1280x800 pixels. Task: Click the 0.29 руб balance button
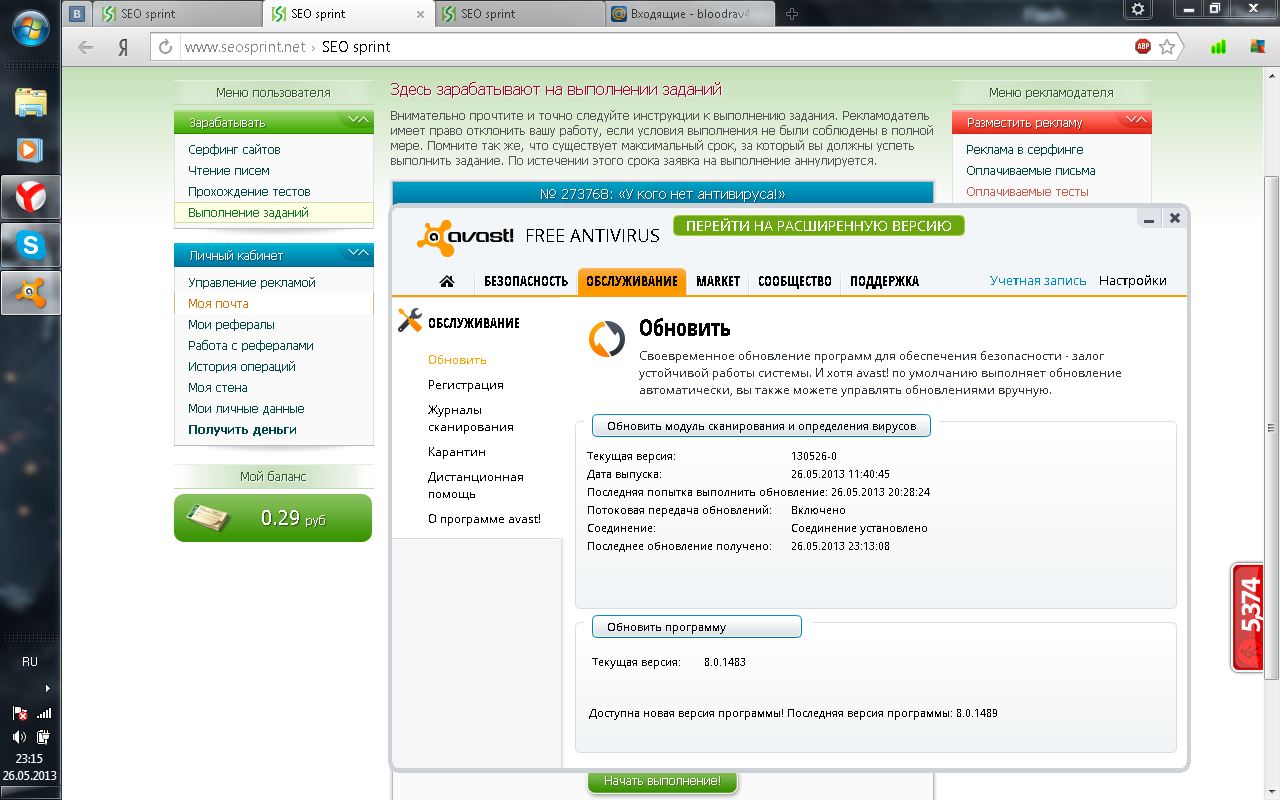[x=273, y=518]
